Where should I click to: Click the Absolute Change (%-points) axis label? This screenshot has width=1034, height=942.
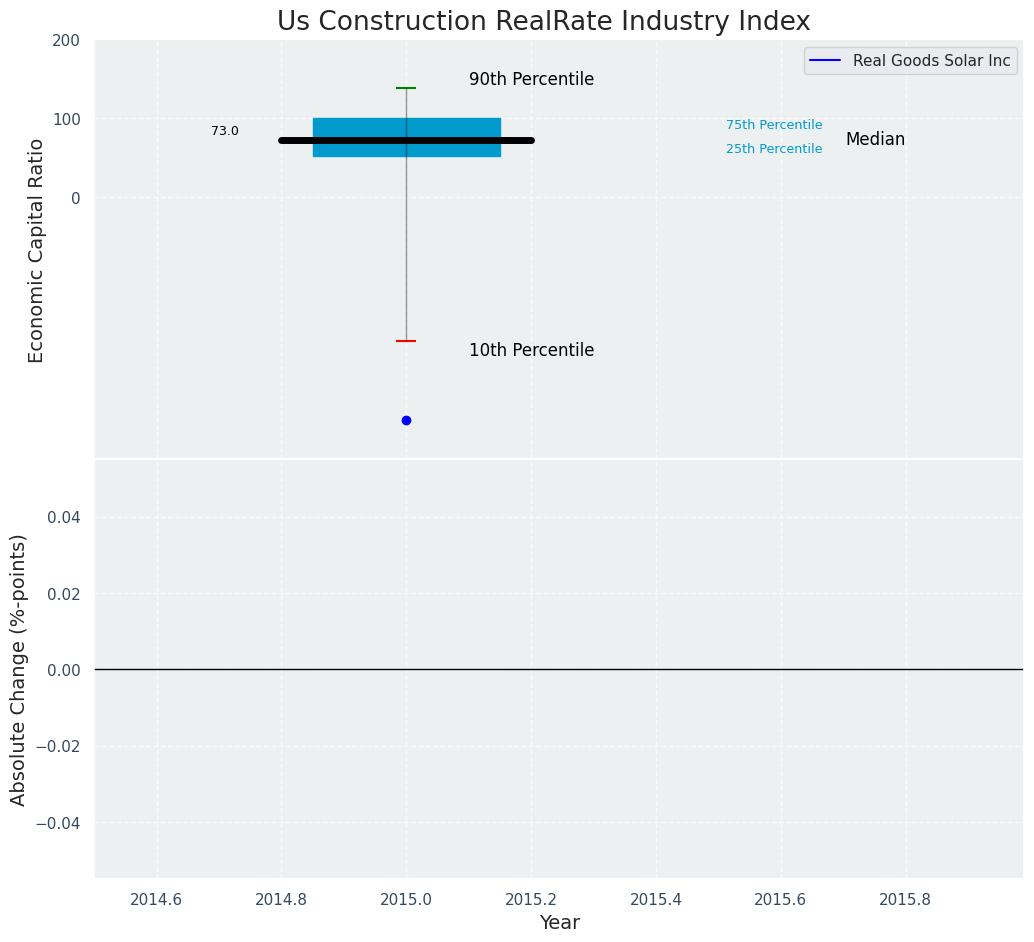[19, 669]
